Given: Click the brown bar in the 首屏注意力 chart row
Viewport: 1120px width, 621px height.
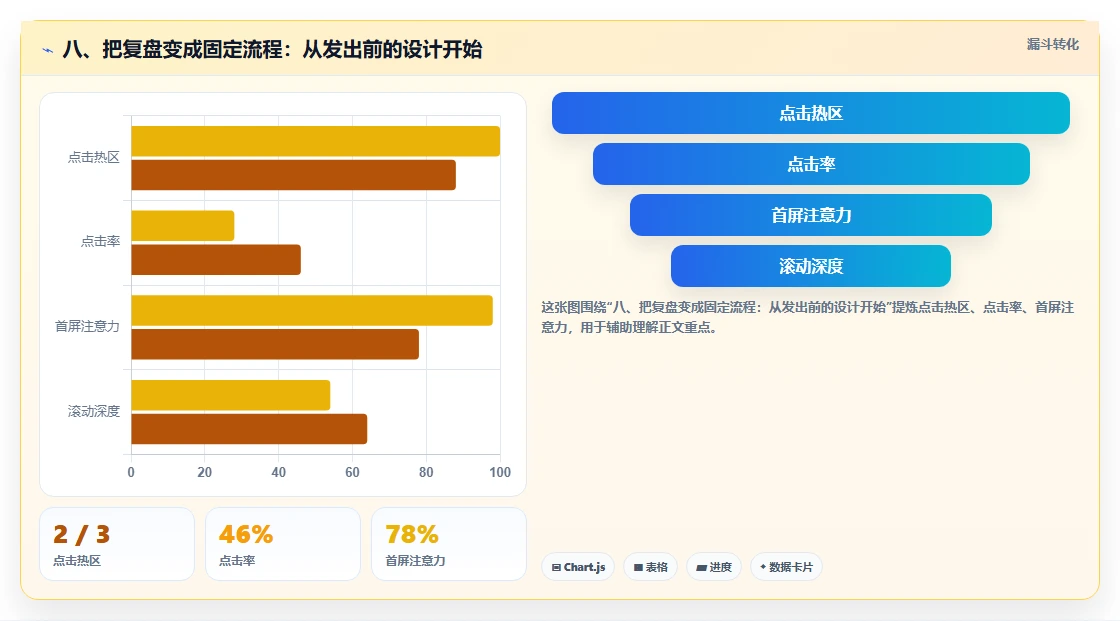Looking at the screenshot, I should 275,344.
